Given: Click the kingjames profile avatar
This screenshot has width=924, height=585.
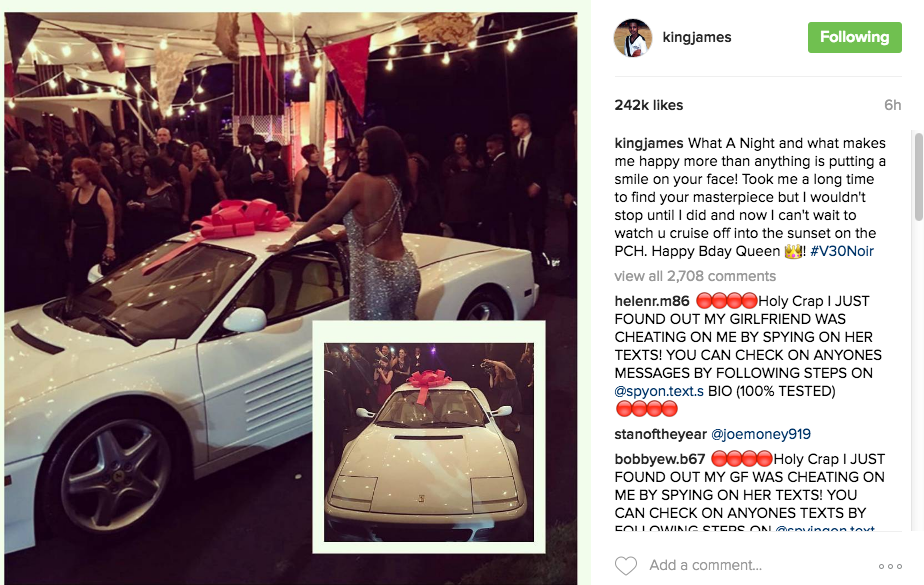Looking at the screenshot, I should tap(633, 38).
